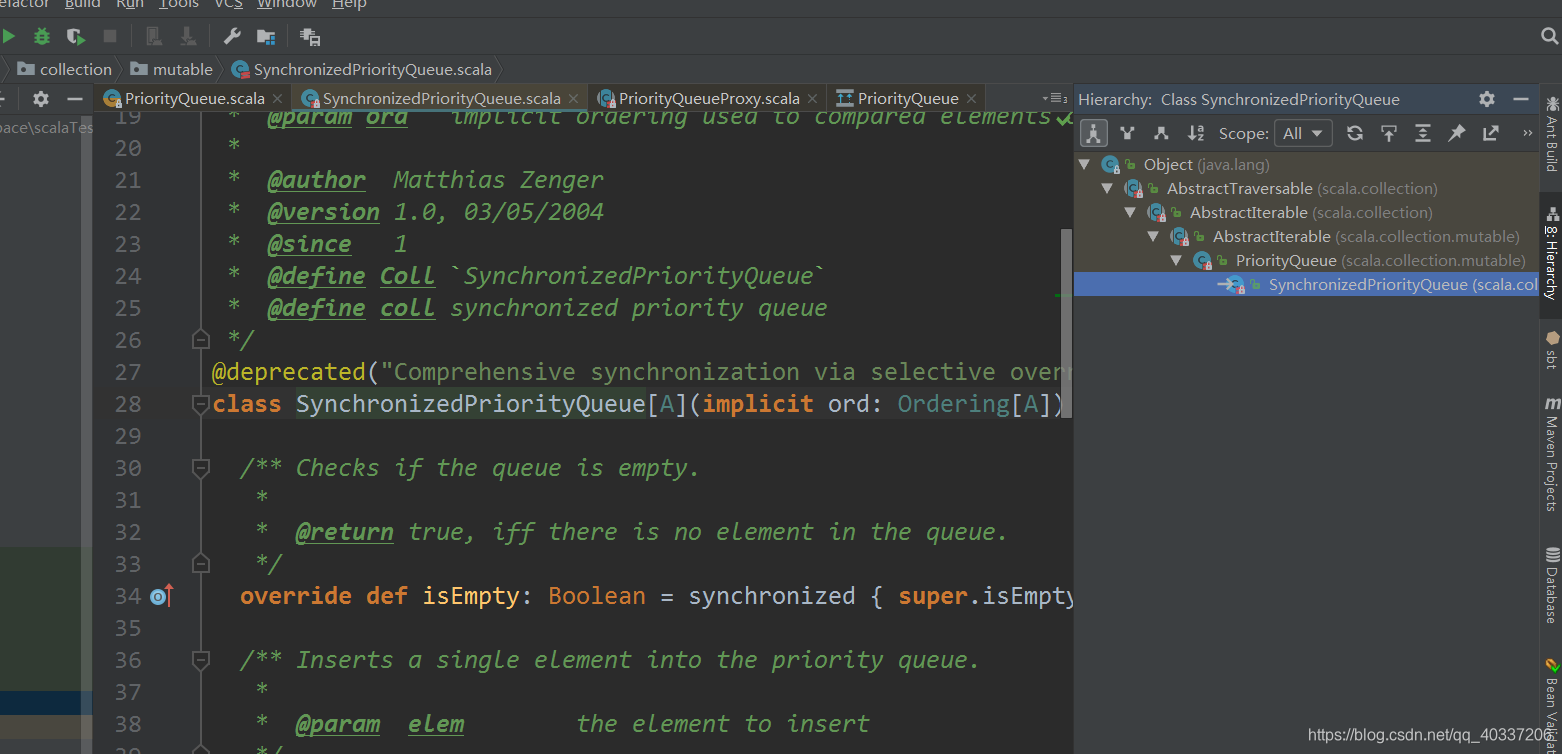Open the VCS menu
This screenshot has height=754, width=1562.
pyautogui.click(x=228, y=4)
